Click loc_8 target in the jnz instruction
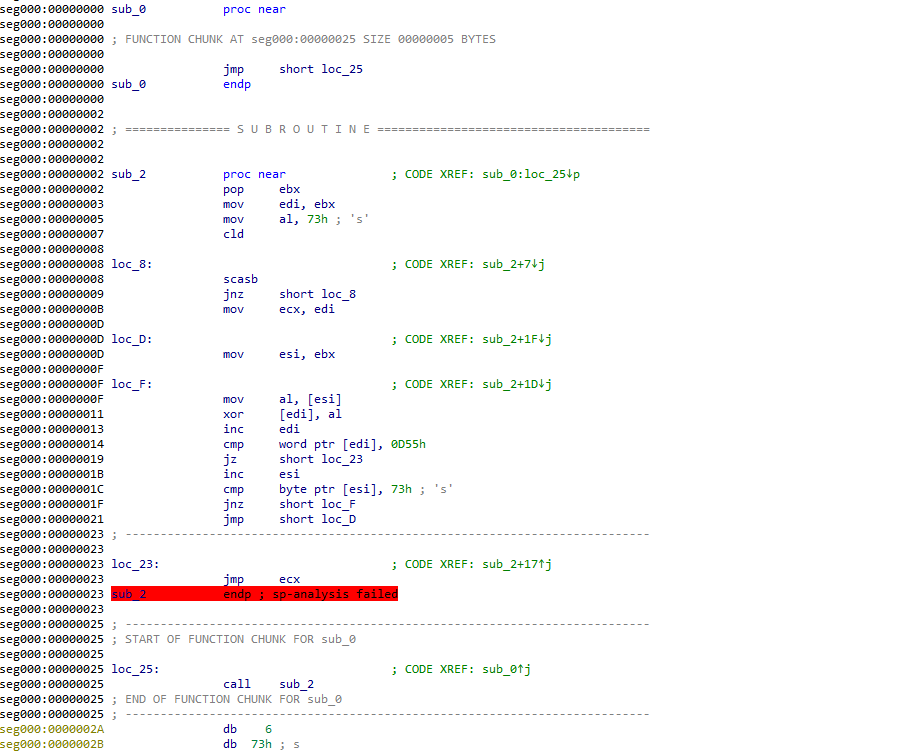This screenshot has height=753, width=901. [338, 294]
